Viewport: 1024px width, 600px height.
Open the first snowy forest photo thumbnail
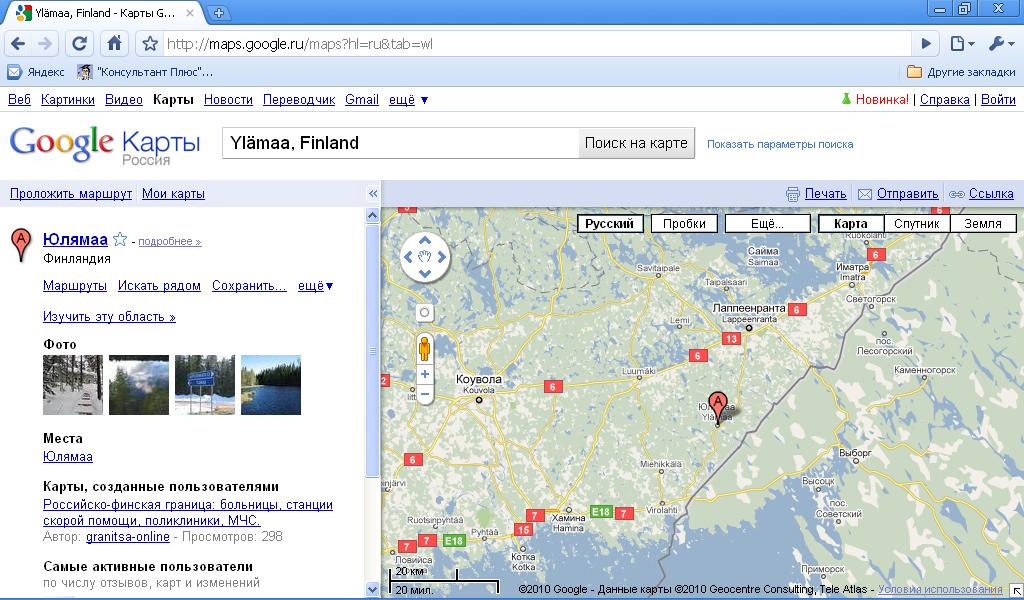pos(73,385)
